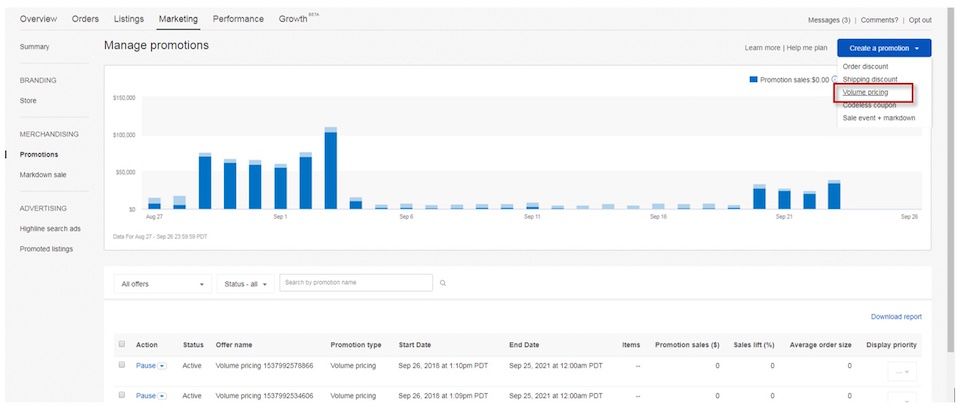This screenshot has height=413, width=960.
Task: Select Codeless coupon menu option
Action: 869,105
